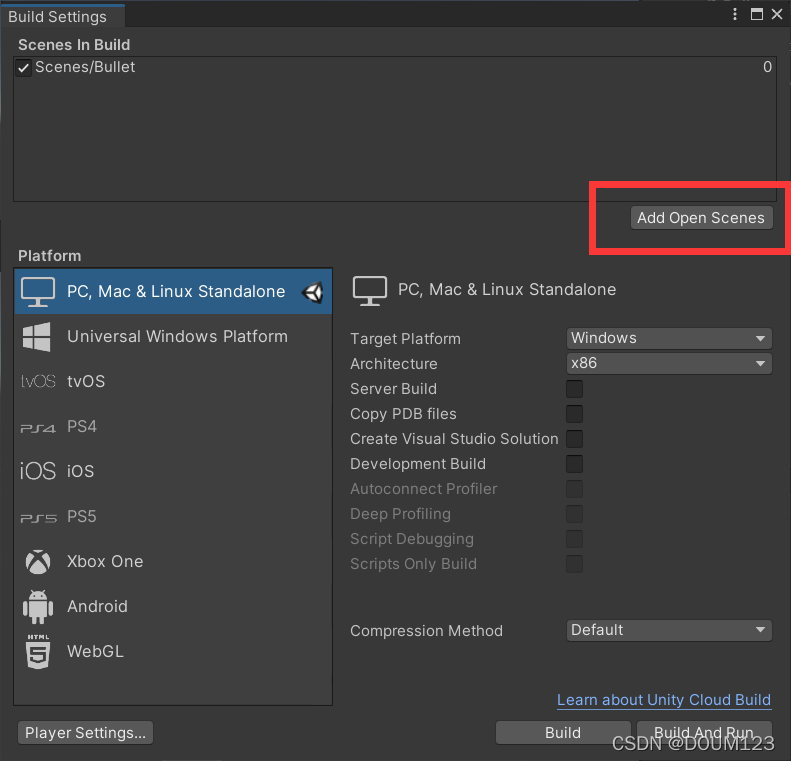791x761 pixels.
Task: Uncheck the Scenes/Bullet scene checkbox
Action: click(x=23, y=68)
